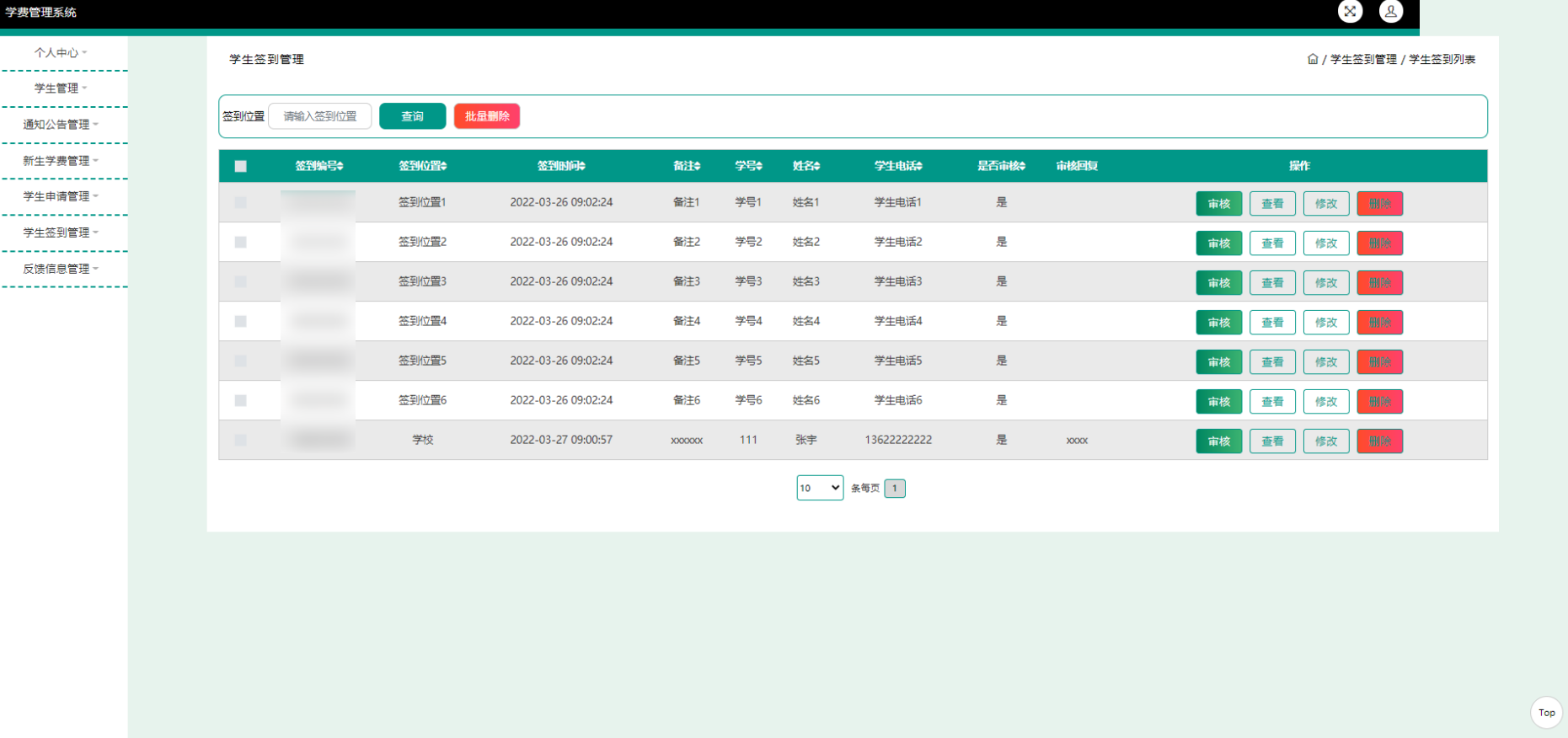Click the xxxx 审核回复 cell in 学校 row

coord(1077,440)
